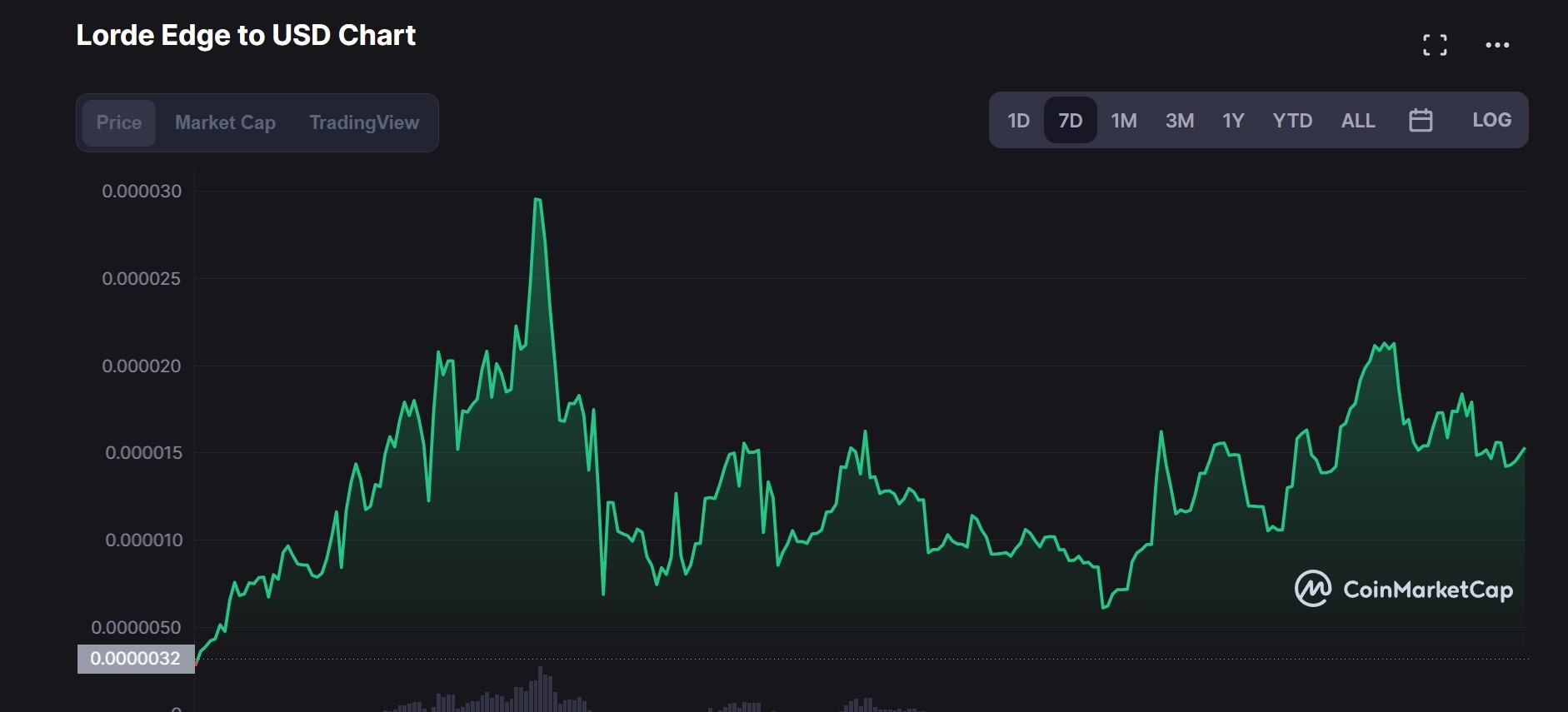Show ALL time price history
Screen dimensions: 1568x712
tap(1357, 121)
